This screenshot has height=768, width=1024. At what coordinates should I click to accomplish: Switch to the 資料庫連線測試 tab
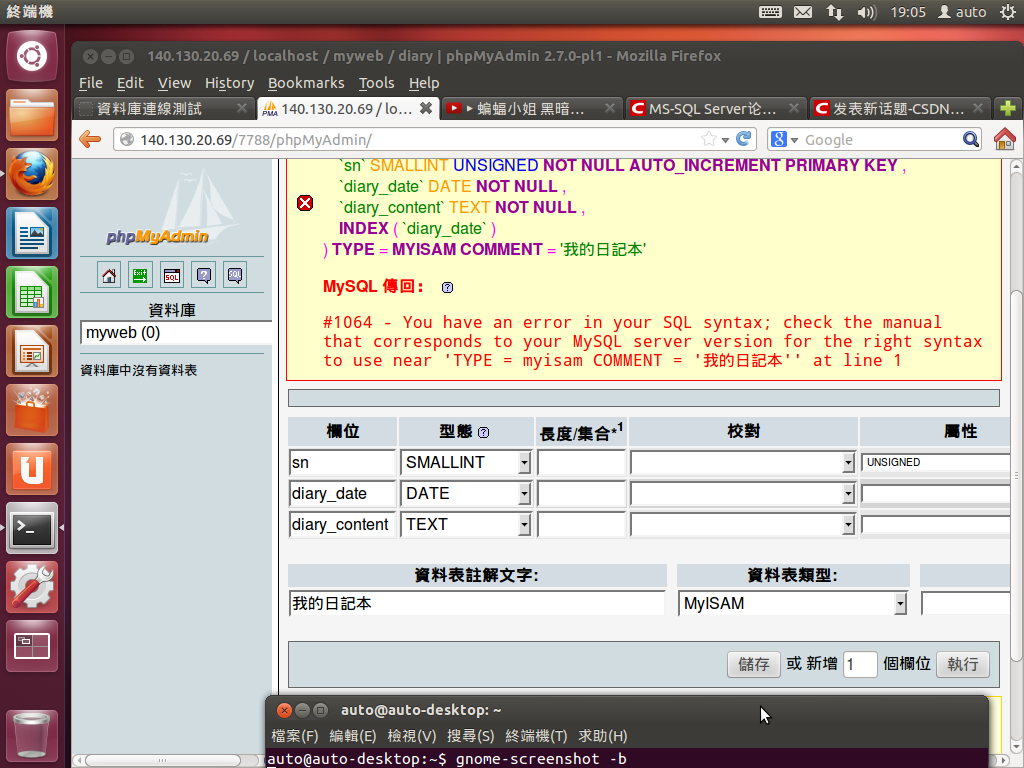tap(150, 108)
